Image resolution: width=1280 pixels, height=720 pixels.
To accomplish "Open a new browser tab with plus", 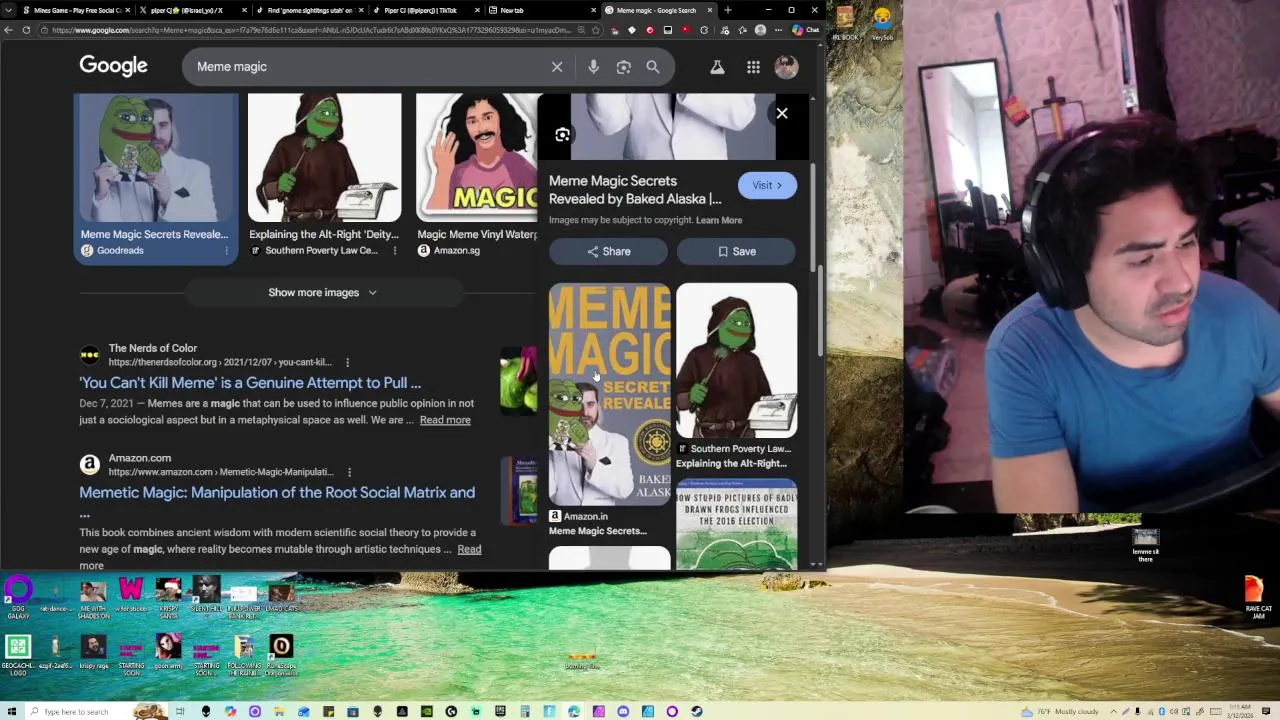I will [x=727, y=10].
